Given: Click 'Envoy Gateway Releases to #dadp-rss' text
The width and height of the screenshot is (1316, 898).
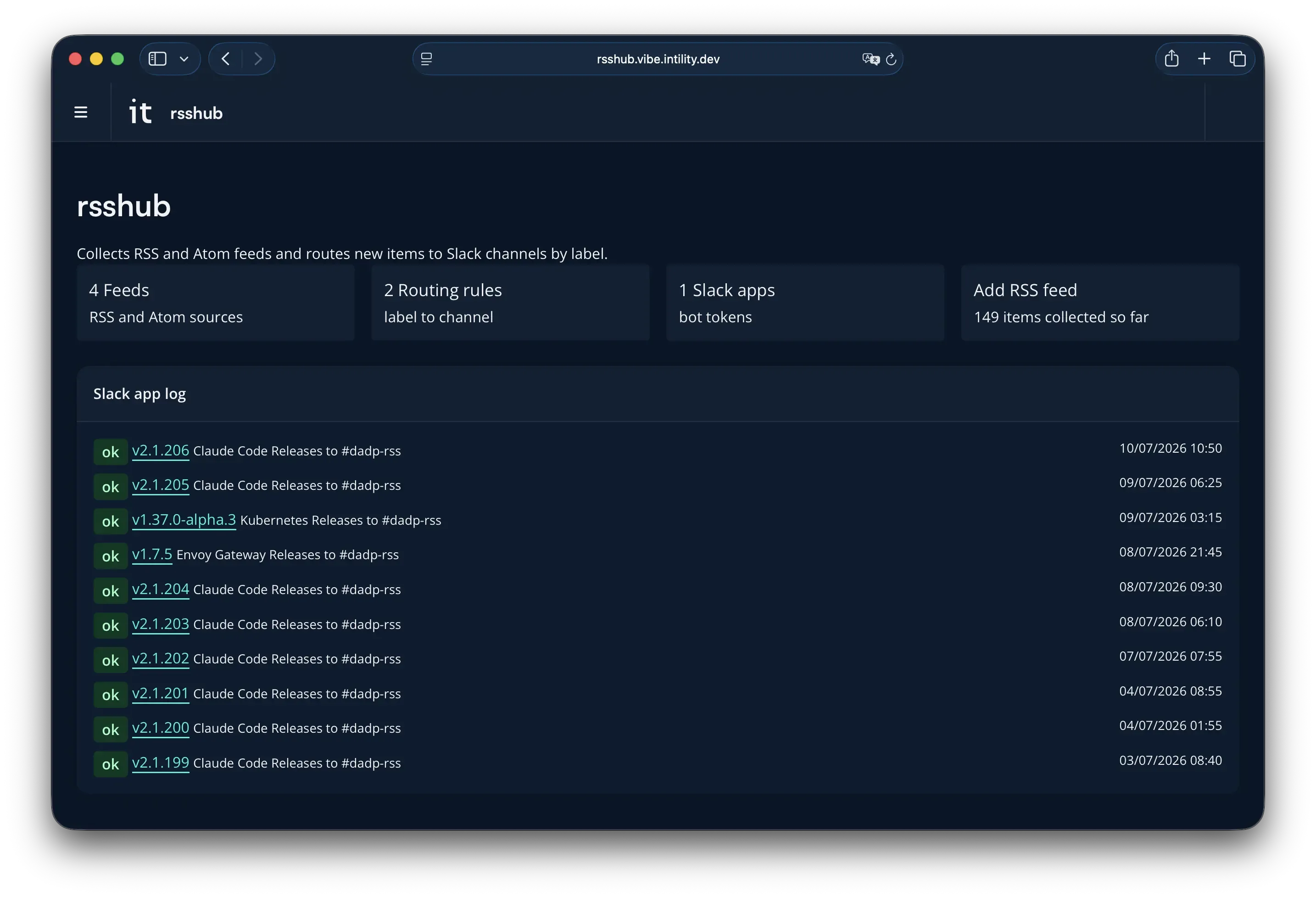Looking at the screenshot, I should [x=287, y=555].
